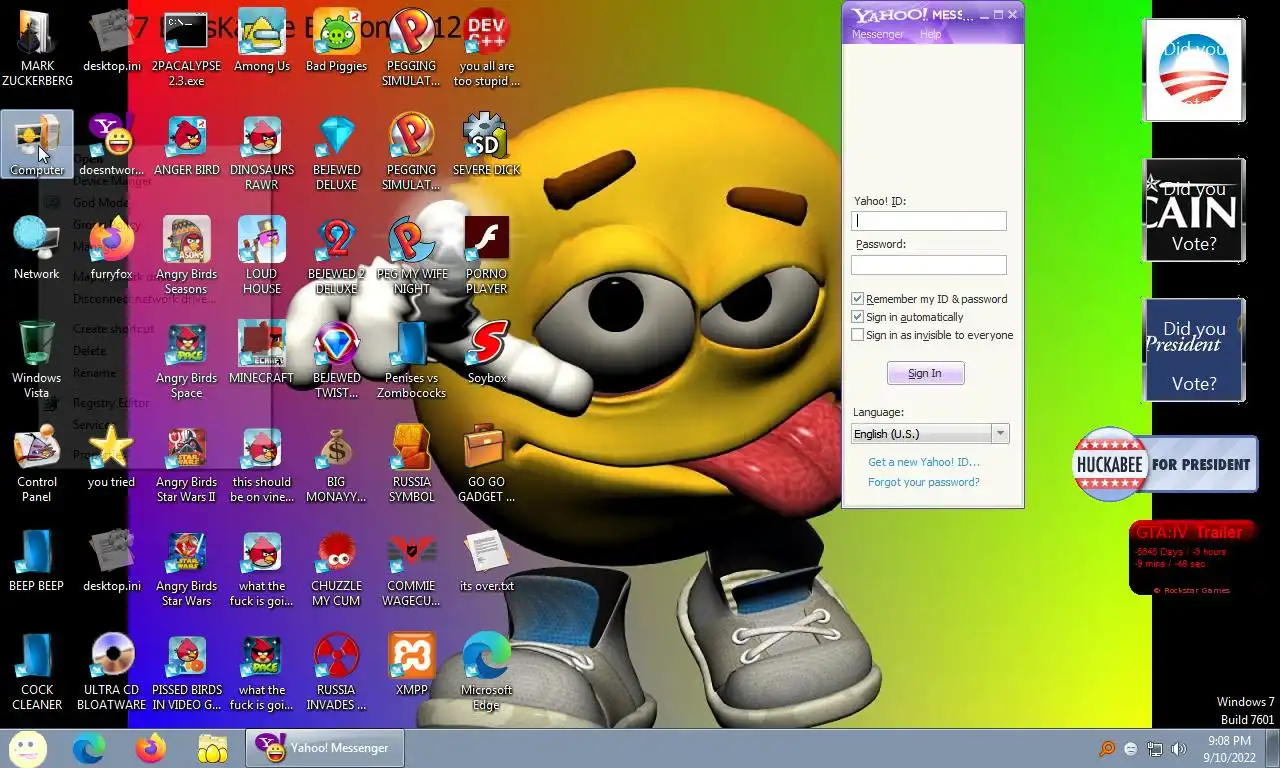Toggle Remember my ID & password checkbox
Viewport: 1280px width, 768px height.
click(857, 299)
